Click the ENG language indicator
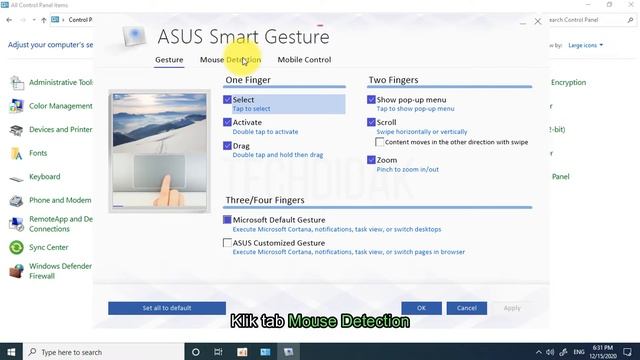 pos(579,352)
